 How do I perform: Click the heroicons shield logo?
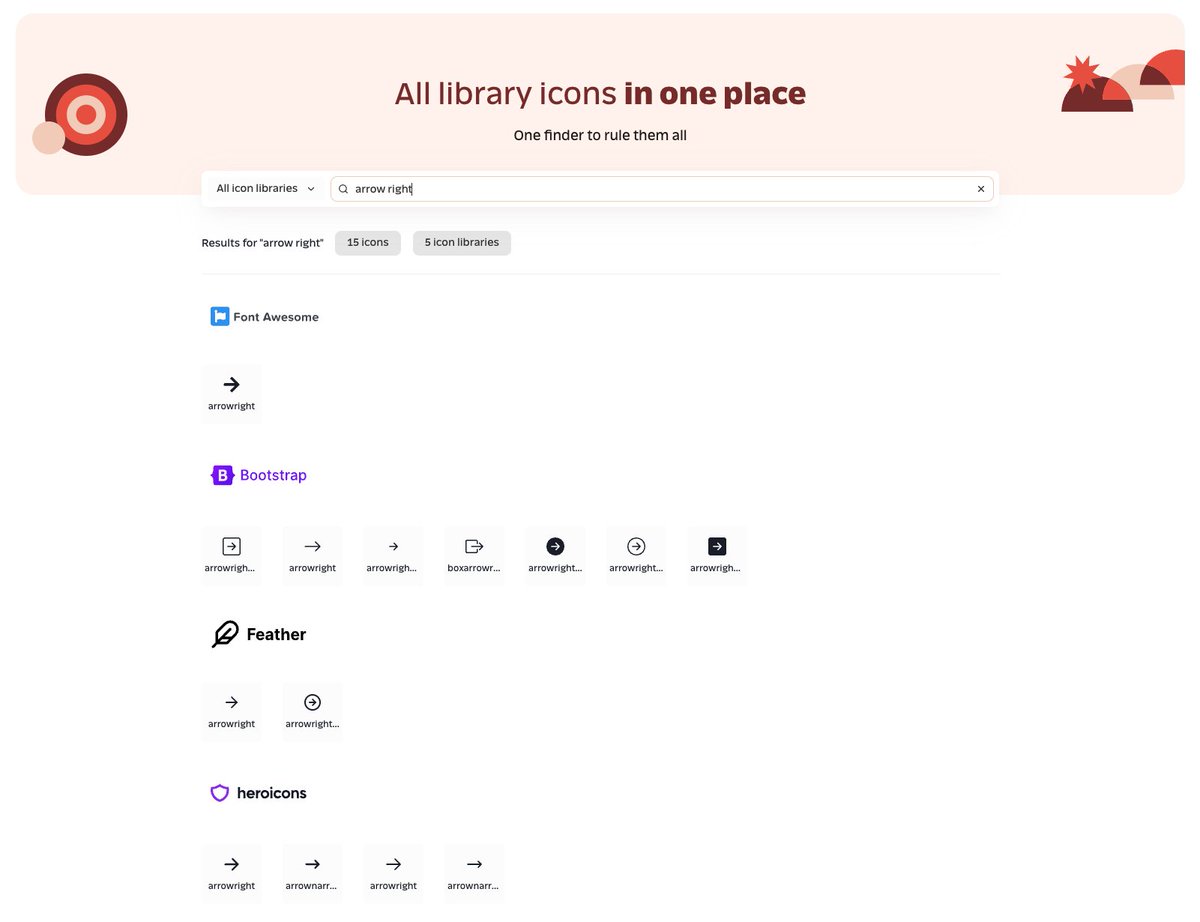click(x=220, y=793)
